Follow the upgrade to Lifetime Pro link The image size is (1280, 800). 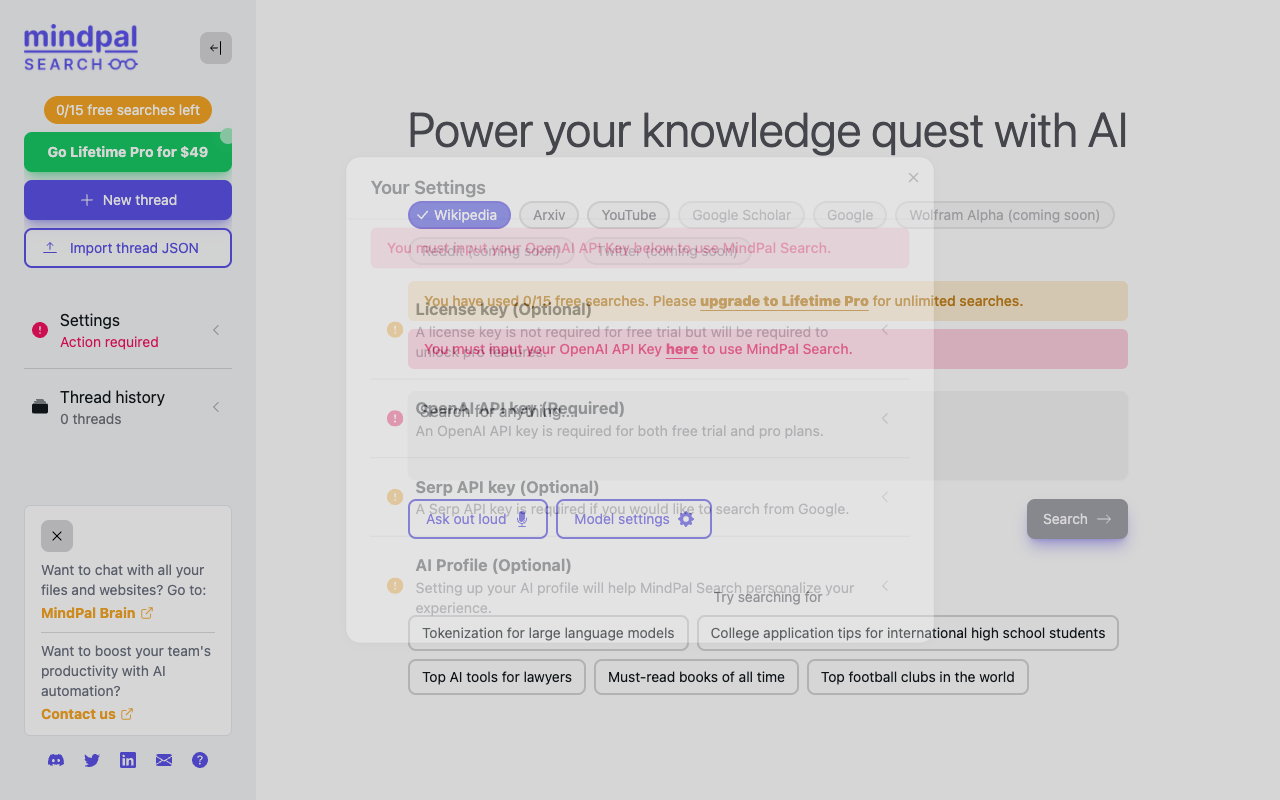pyautogui.click(x=784, y=301)
